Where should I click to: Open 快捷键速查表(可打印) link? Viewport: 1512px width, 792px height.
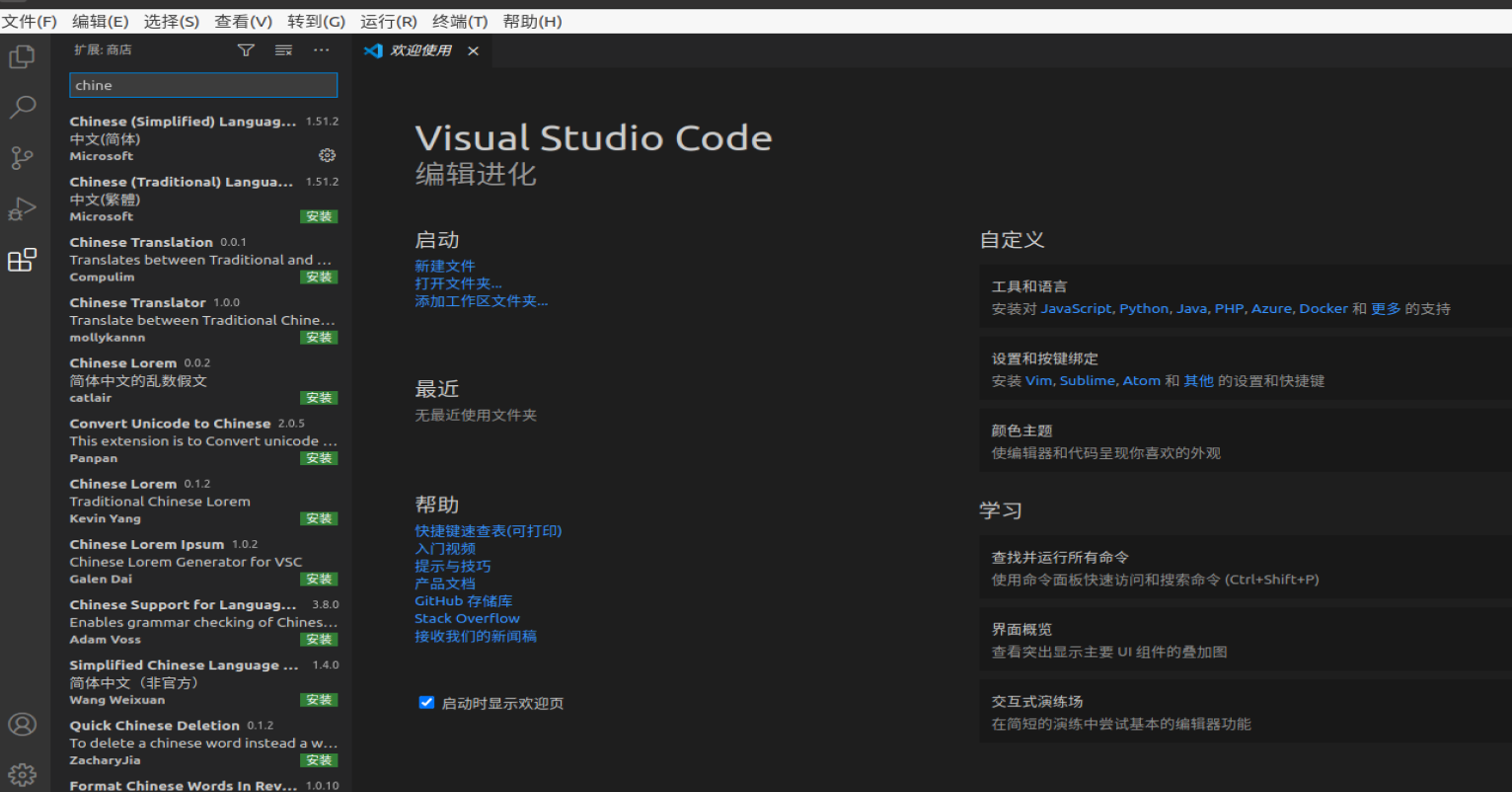pyautogui.click(x=489, y=530)
